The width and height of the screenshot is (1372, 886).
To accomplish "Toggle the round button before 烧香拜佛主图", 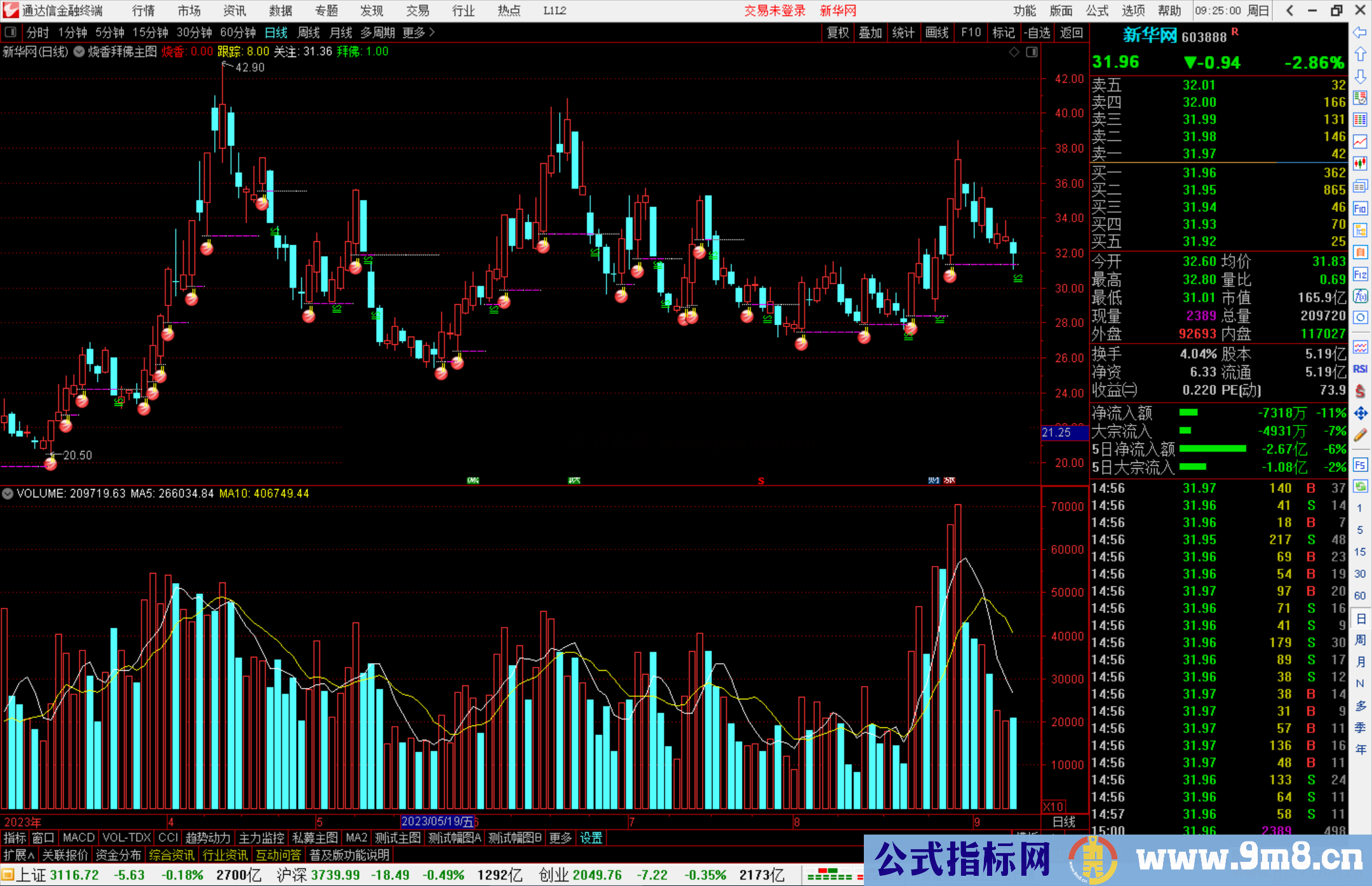I will click(79, 52).
